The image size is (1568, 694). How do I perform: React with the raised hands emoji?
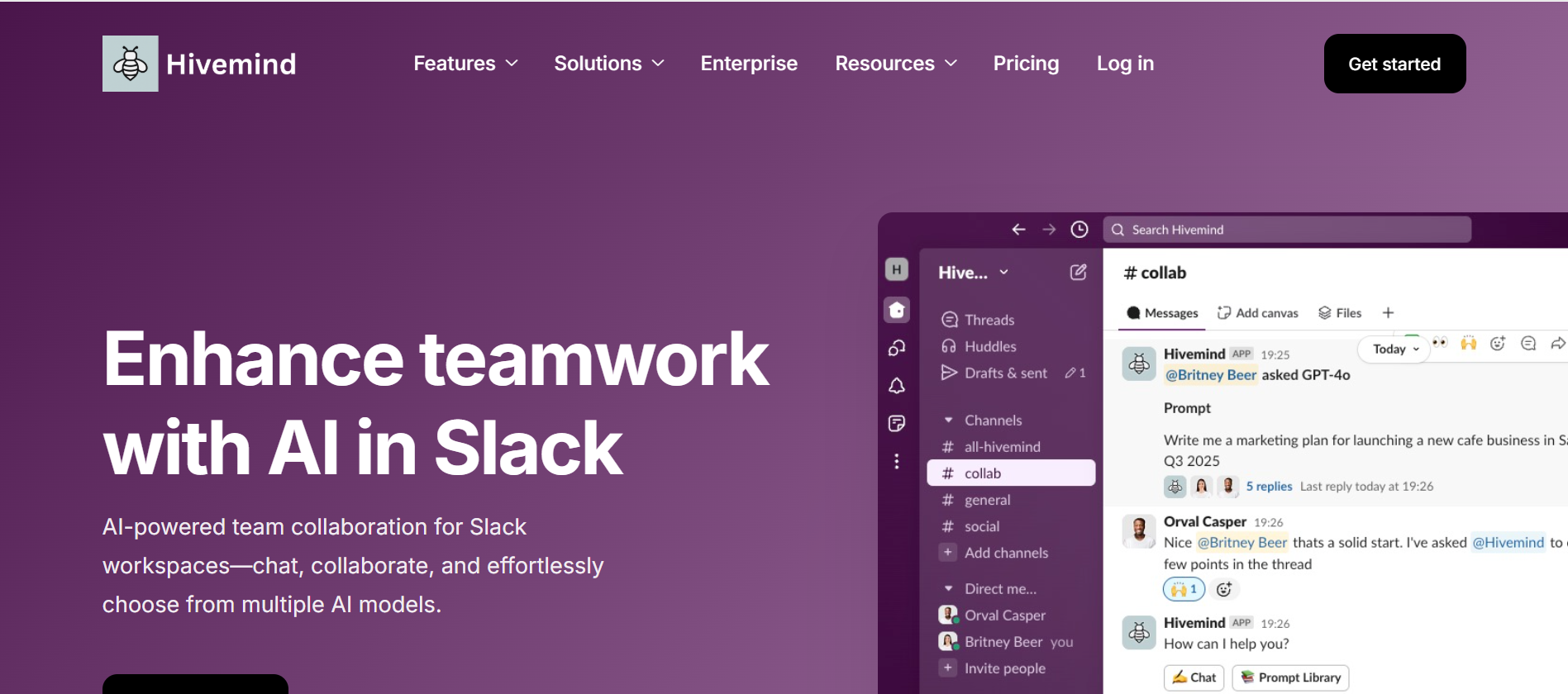pos(1469,343)
